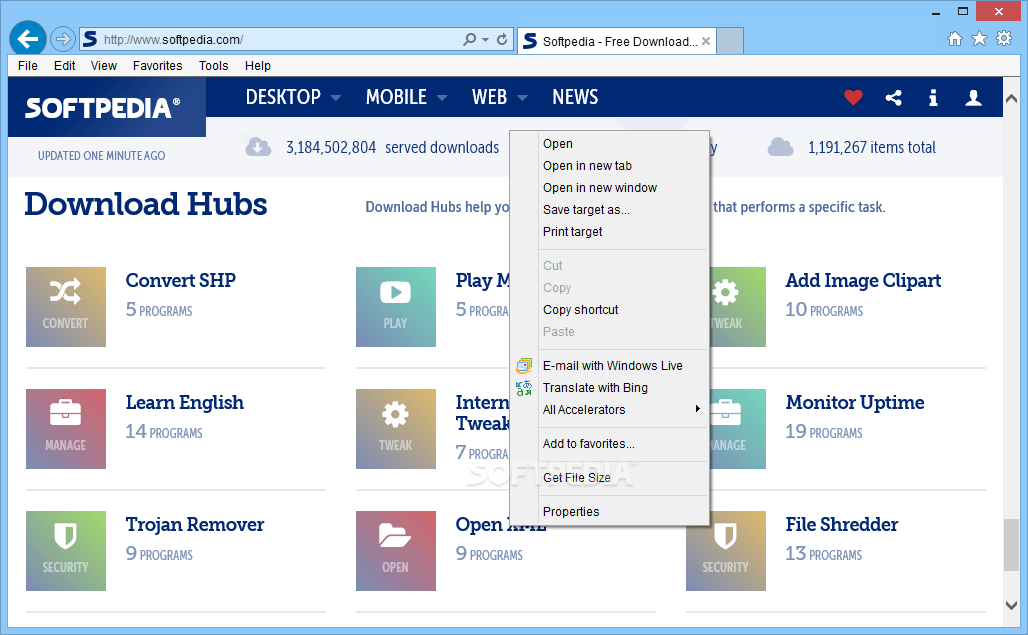This screenshot has height=635, width=1028.
Task: Open the Manage tile beside Monitor Uptime
Action: 738,429
